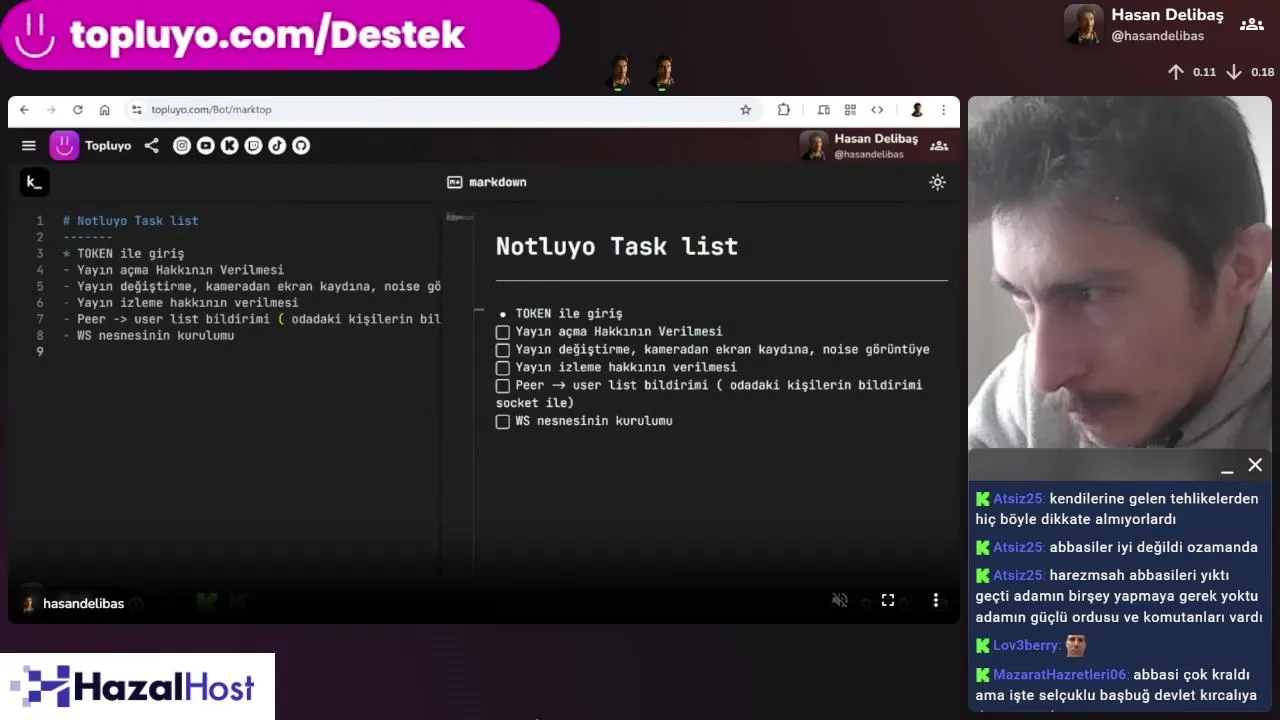Open the Topluyo GitHub link
Image resolution: width=1280 pixels, height=720 pixels.
tap(301, 146)
